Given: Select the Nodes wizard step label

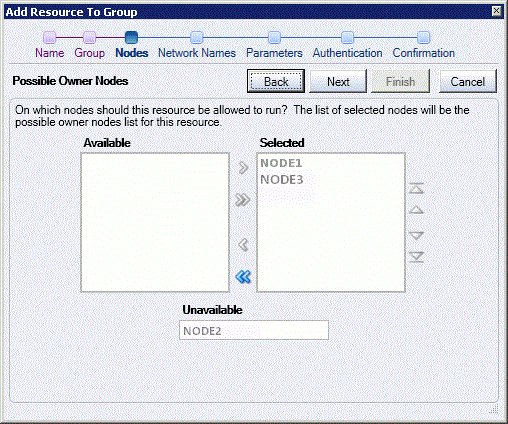Looking at the screenshot, I should (x=132, y=53).
